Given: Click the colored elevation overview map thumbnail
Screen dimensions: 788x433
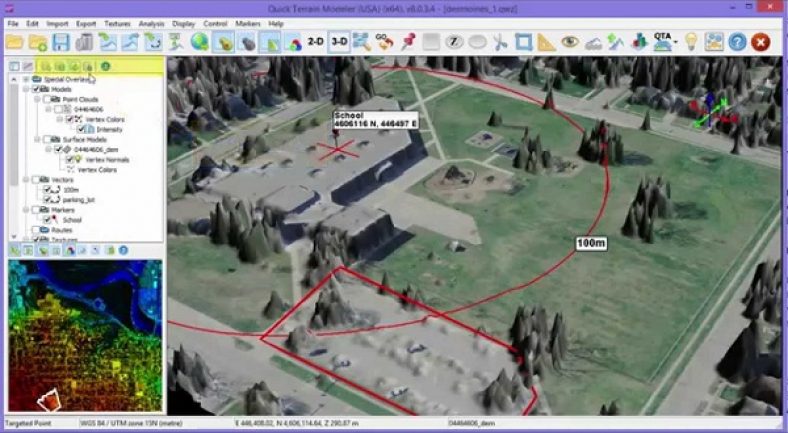Looking at the screenshot, I should (x=83, y=336).
